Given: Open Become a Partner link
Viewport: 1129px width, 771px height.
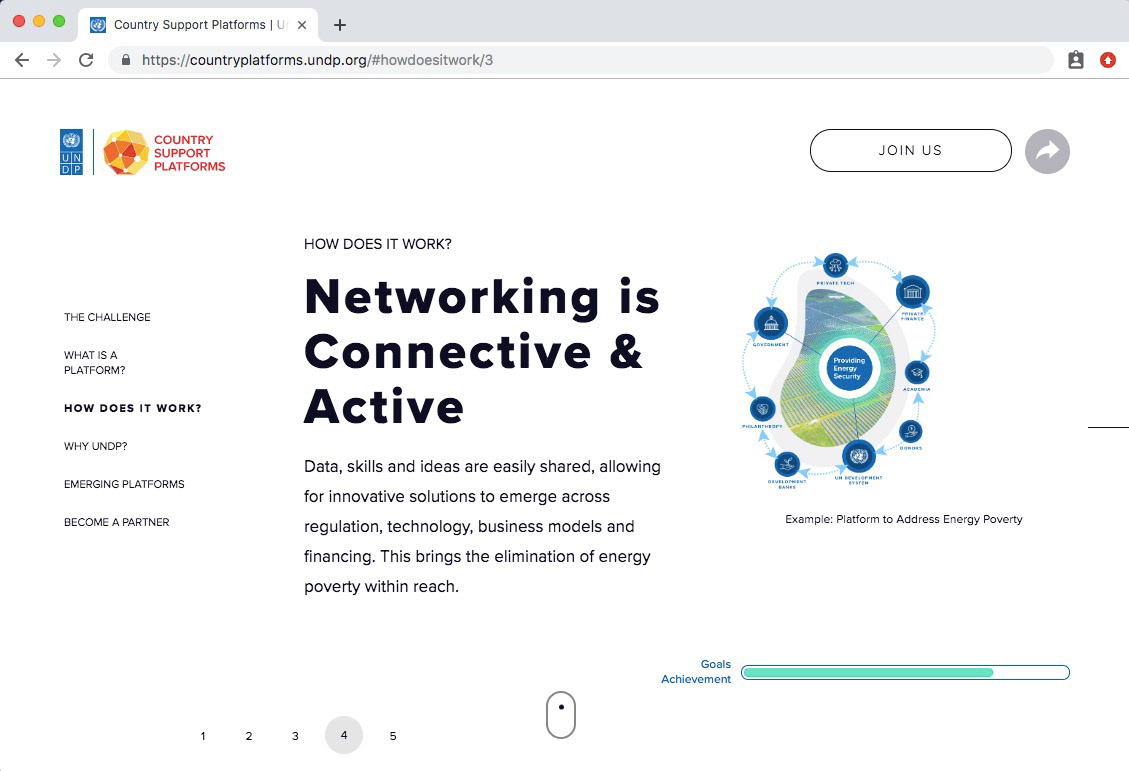Looking at the screenshot, I should (x=117, y=522).
